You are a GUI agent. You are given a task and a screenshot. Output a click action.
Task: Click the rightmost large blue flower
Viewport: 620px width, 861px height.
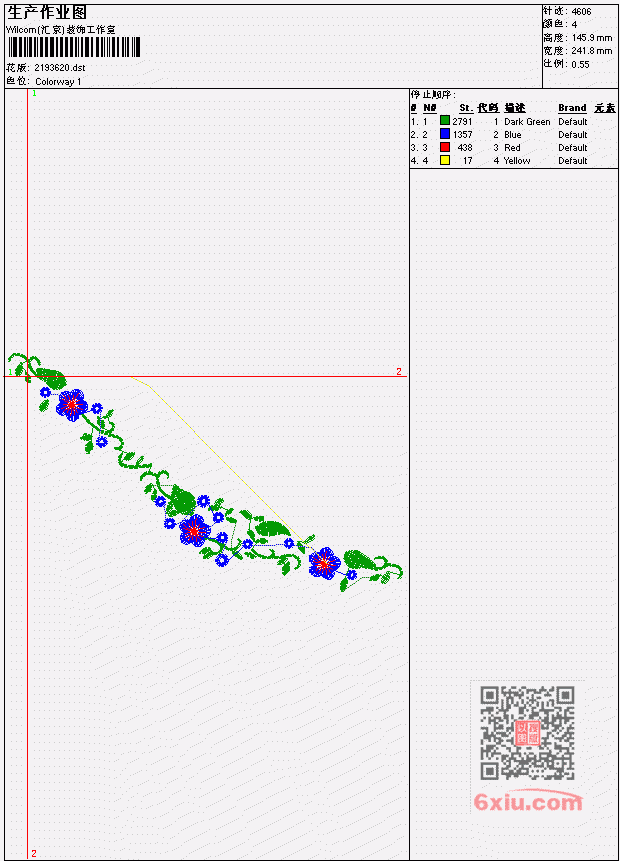[x=325, y=563]
